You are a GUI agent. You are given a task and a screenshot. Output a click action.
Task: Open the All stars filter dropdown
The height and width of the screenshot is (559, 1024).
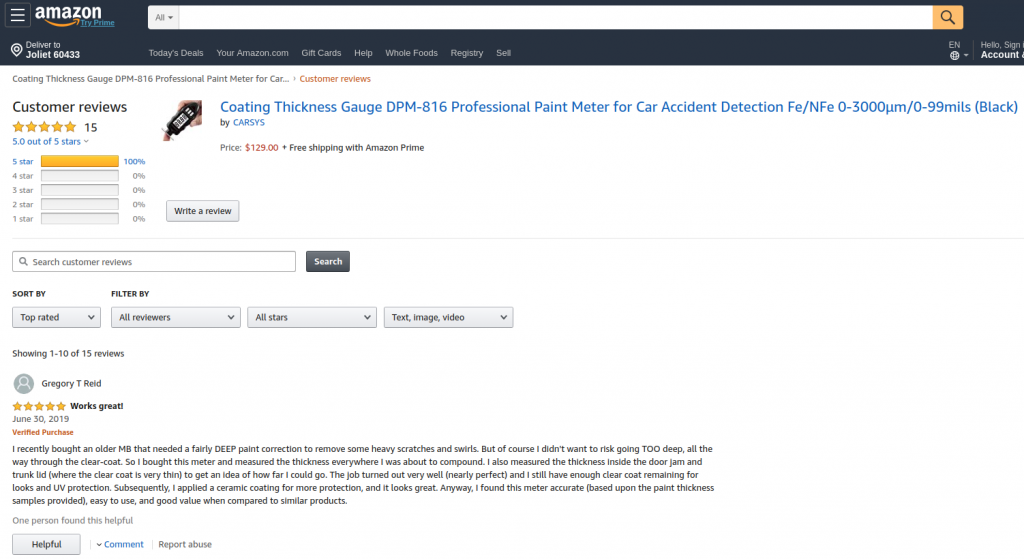click(x=312, y=317)
